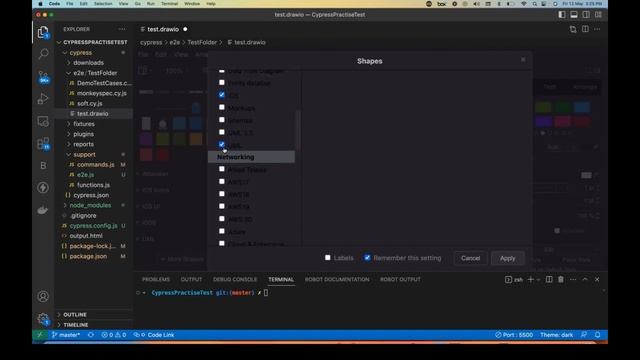Click the Shapes list scrollbar
This screenshot has width=640, height=360.
click(298, 131)
